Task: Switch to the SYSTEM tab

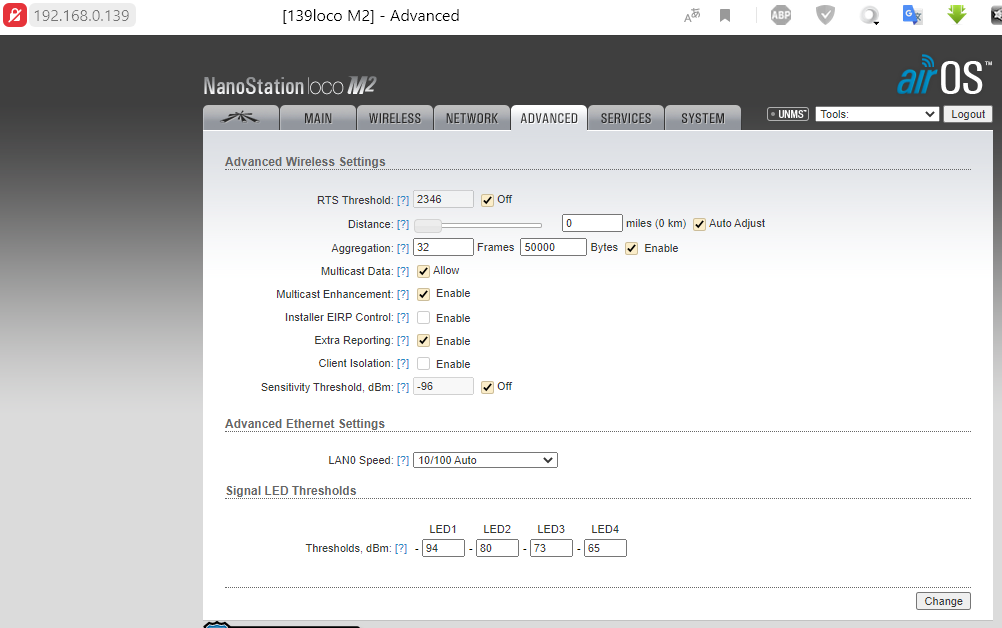Action: (x=703, y=118)
